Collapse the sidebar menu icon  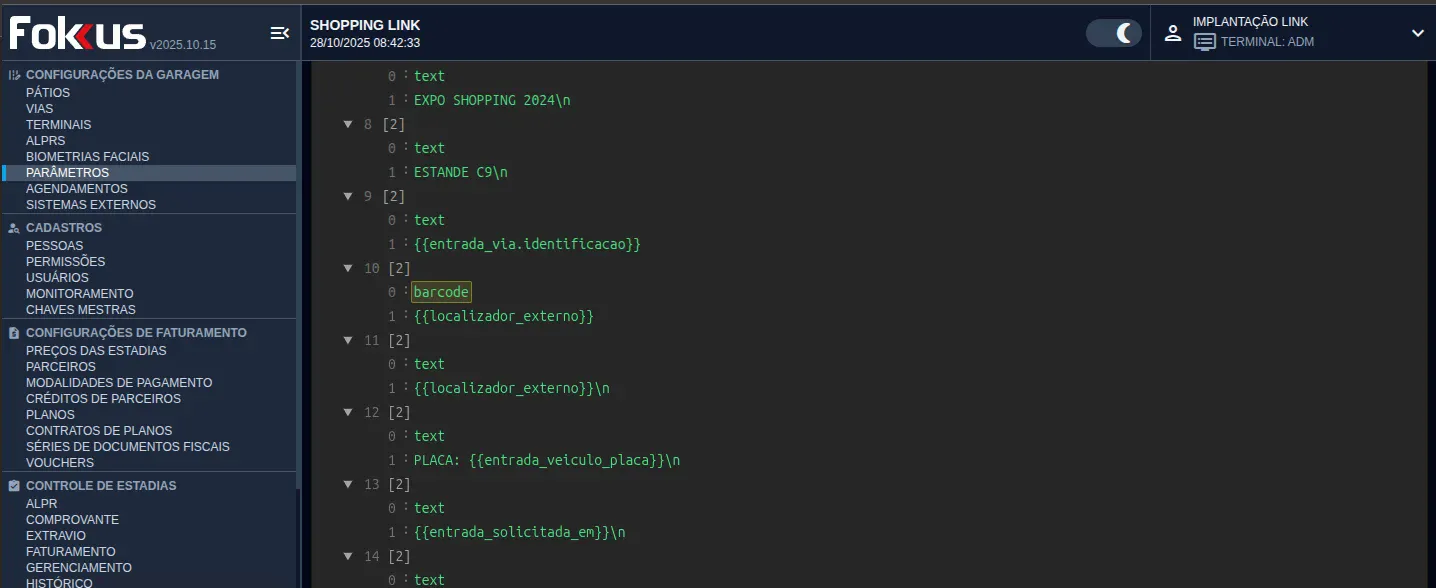(x=279, y=33)
